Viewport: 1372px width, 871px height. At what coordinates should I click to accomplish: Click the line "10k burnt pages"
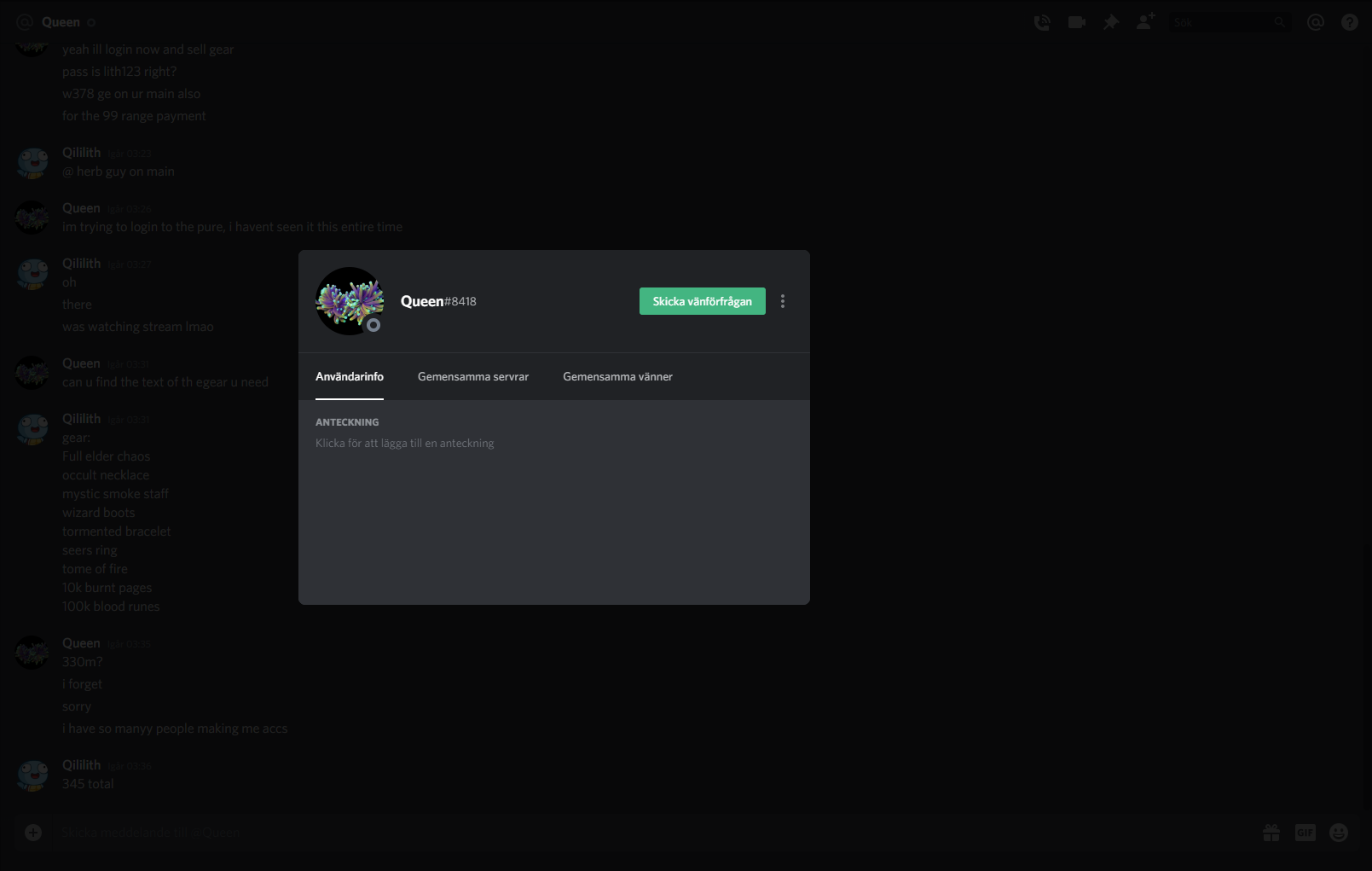pyautogui.click(x=107, y=588)
